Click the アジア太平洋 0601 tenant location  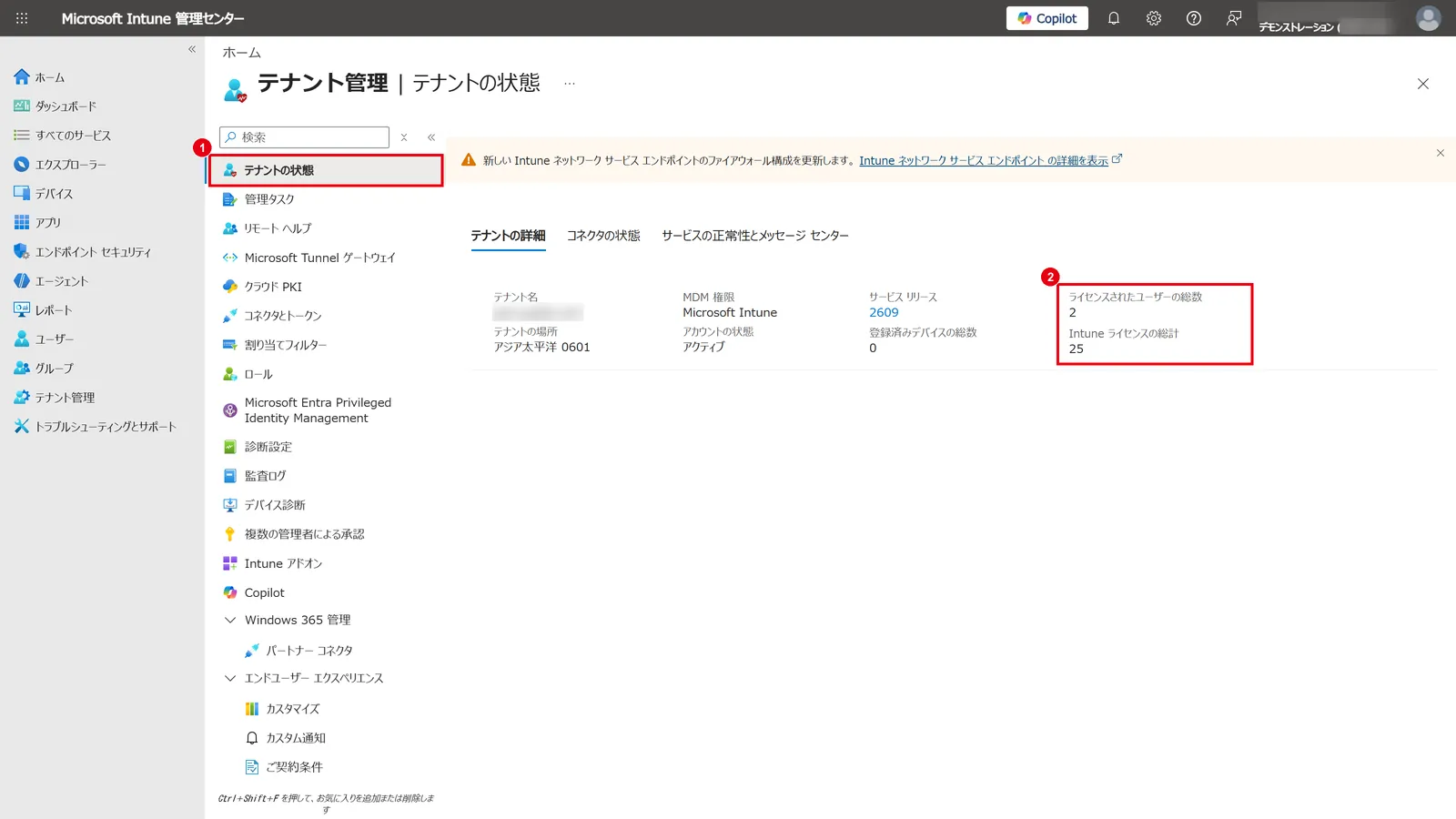[541, 347]
